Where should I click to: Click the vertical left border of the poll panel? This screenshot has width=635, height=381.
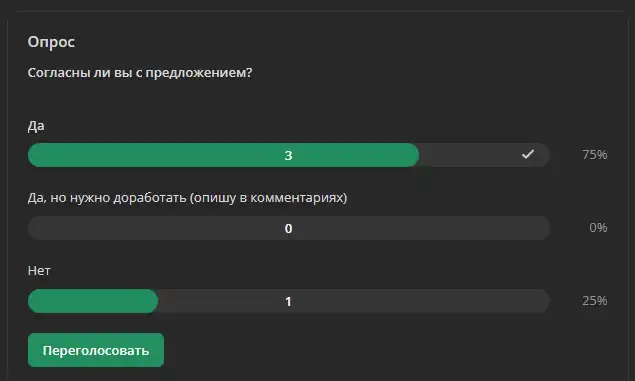point(7,200)
